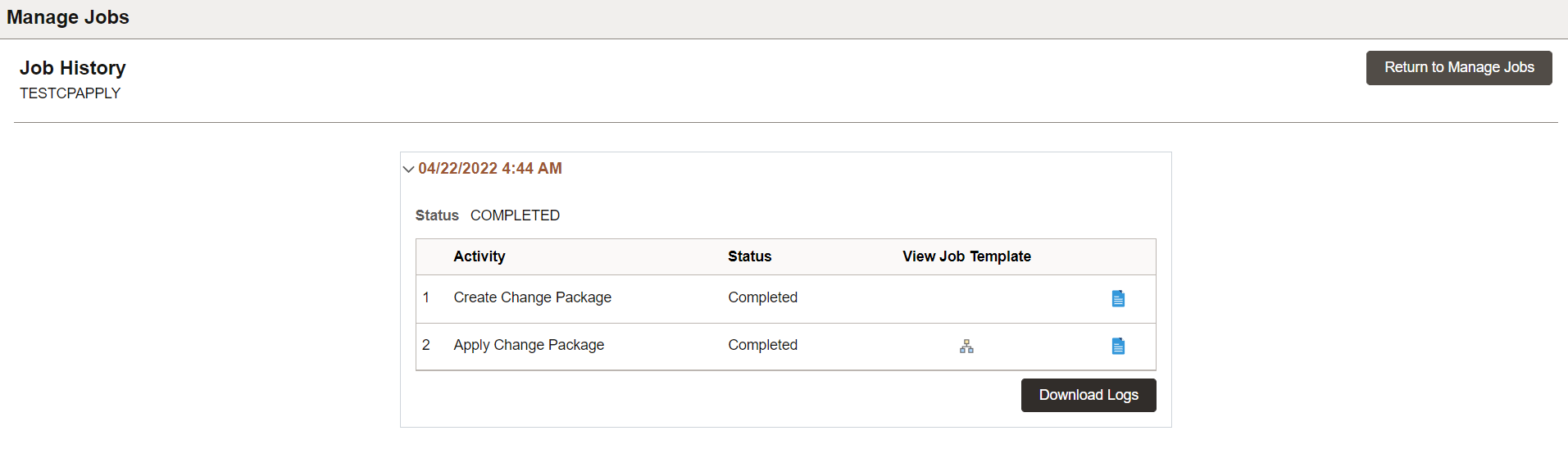Click the 04/22/2022 4:44 AM header
The height and width of the screenshot is (467, 1568).
(490, 169)
